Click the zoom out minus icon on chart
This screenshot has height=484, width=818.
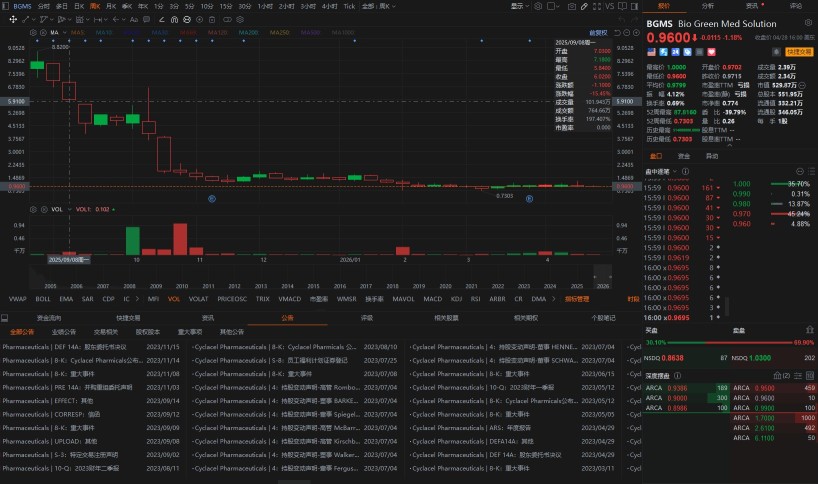tap(627, 32)
